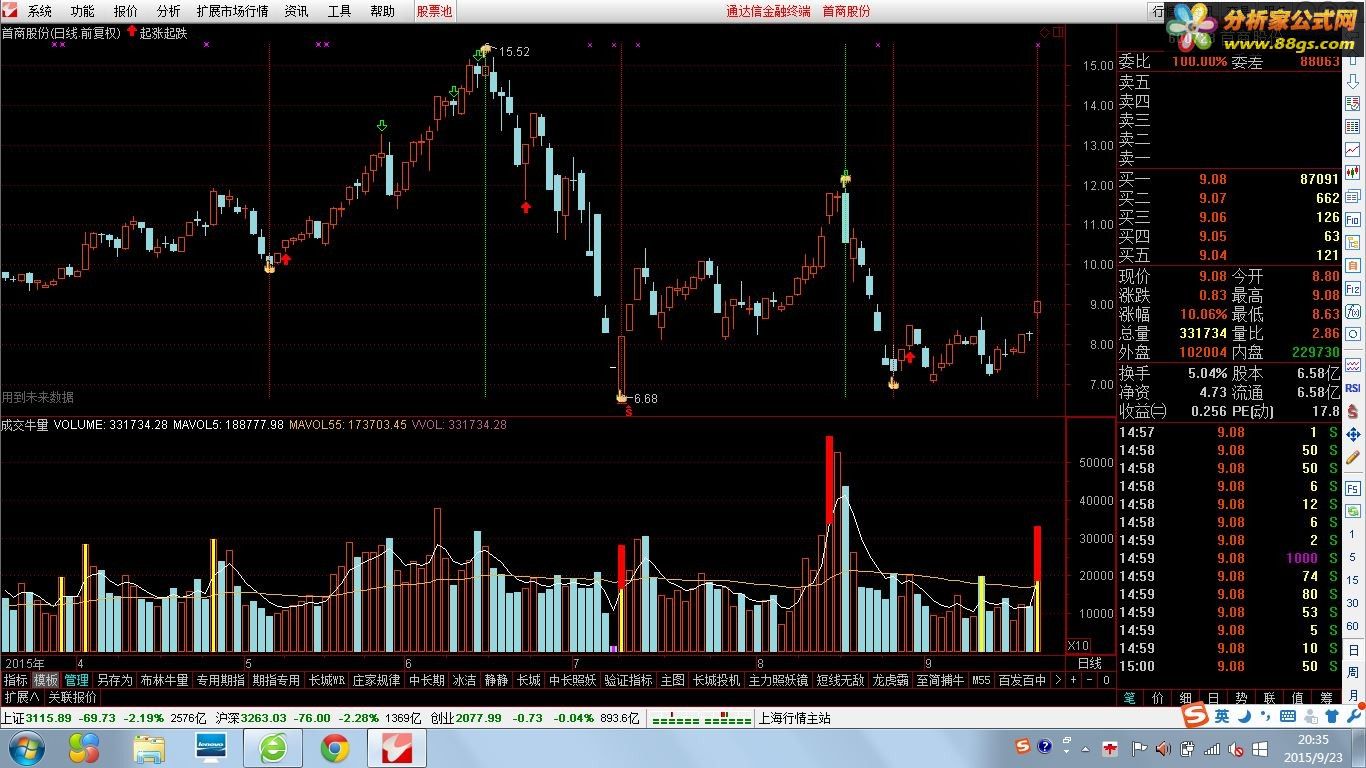Viewport: 1366px width, 768px height.
Task: Switch to the 价 tab under tick list
Action: [1157, 697]
